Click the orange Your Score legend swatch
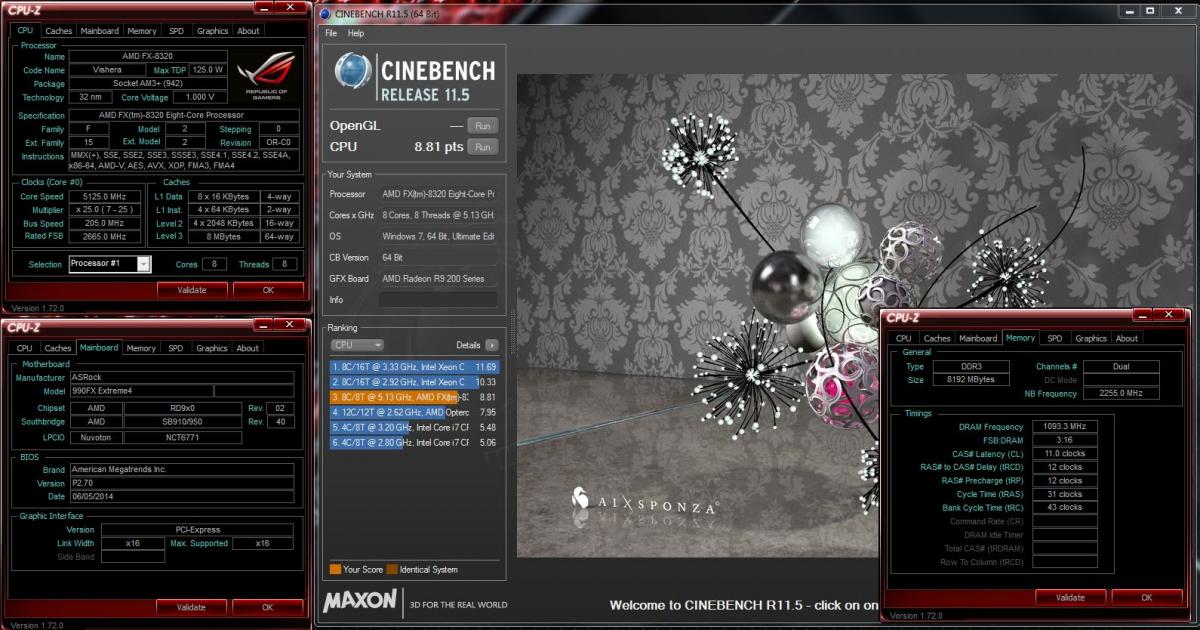The image size is (1200, 630). [335, 569]
